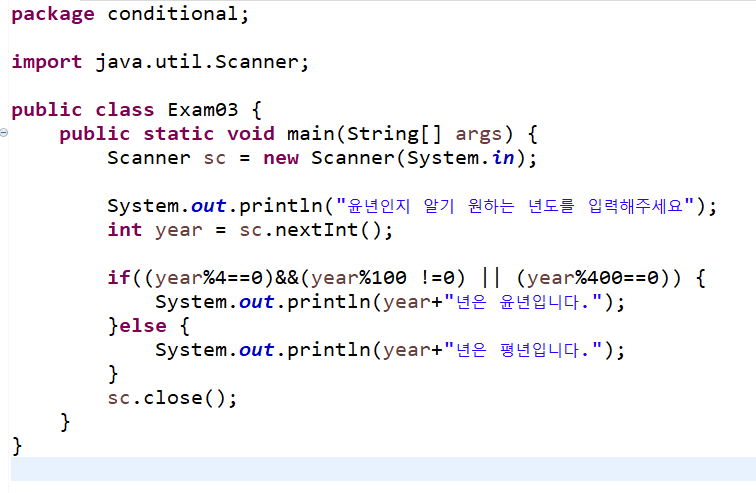Click the 'static' keyword in main declaration
The height and width of the screenshot is (493, 756).
(x=178, y=134)
